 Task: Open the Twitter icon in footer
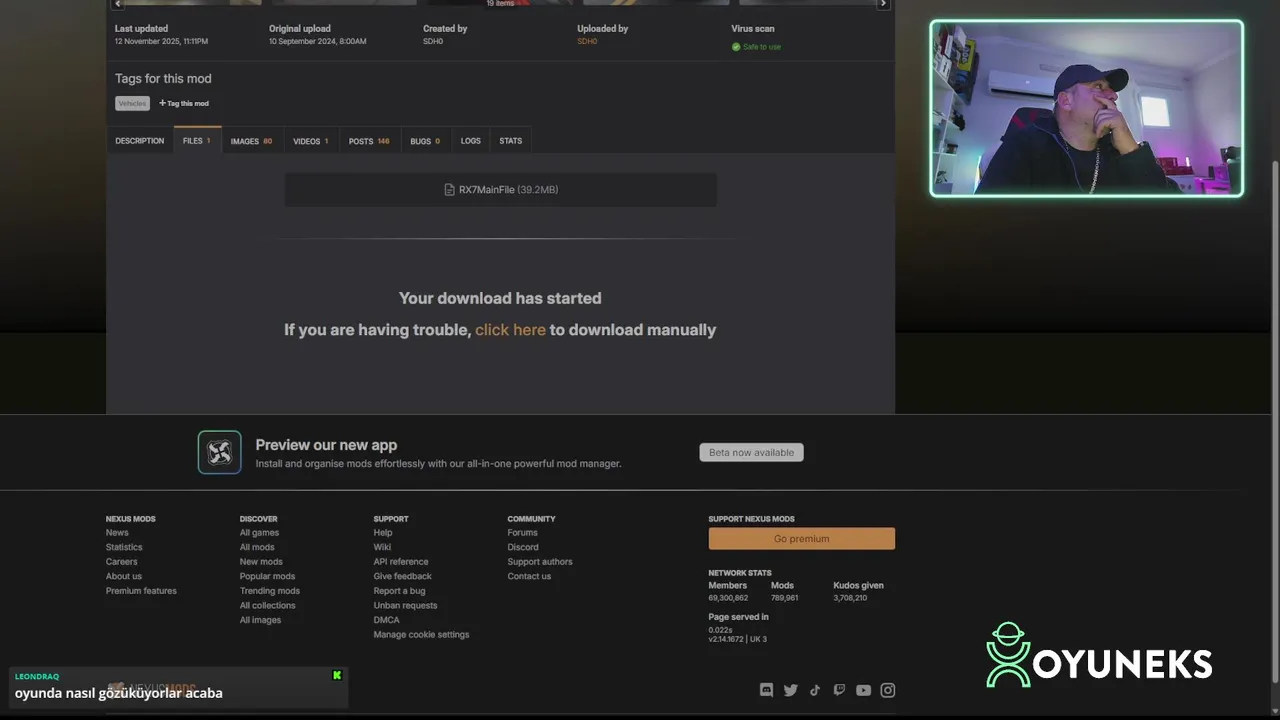coord(790,690)
